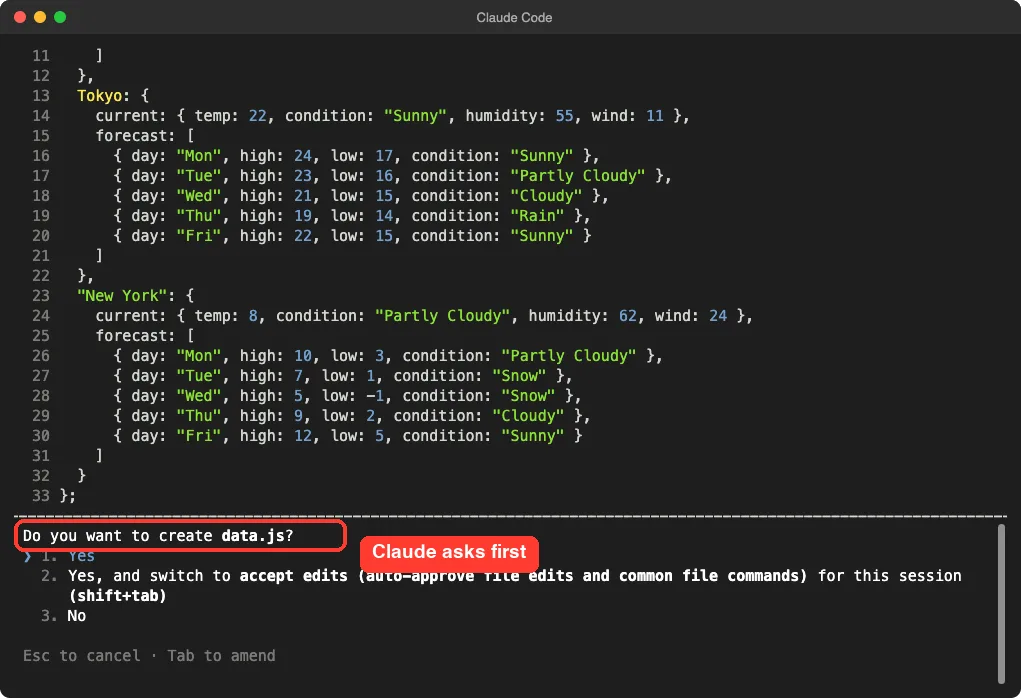Click the "Cloudy" condition on line 18
This screenshot has height=698, width=1021.
click(546, 196)
